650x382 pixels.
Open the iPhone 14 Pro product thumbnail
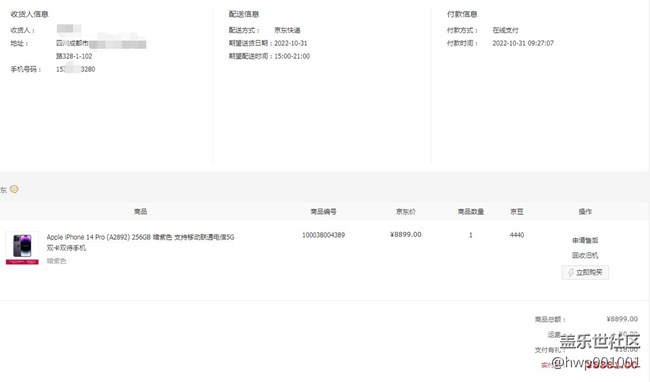click(22, 248)
